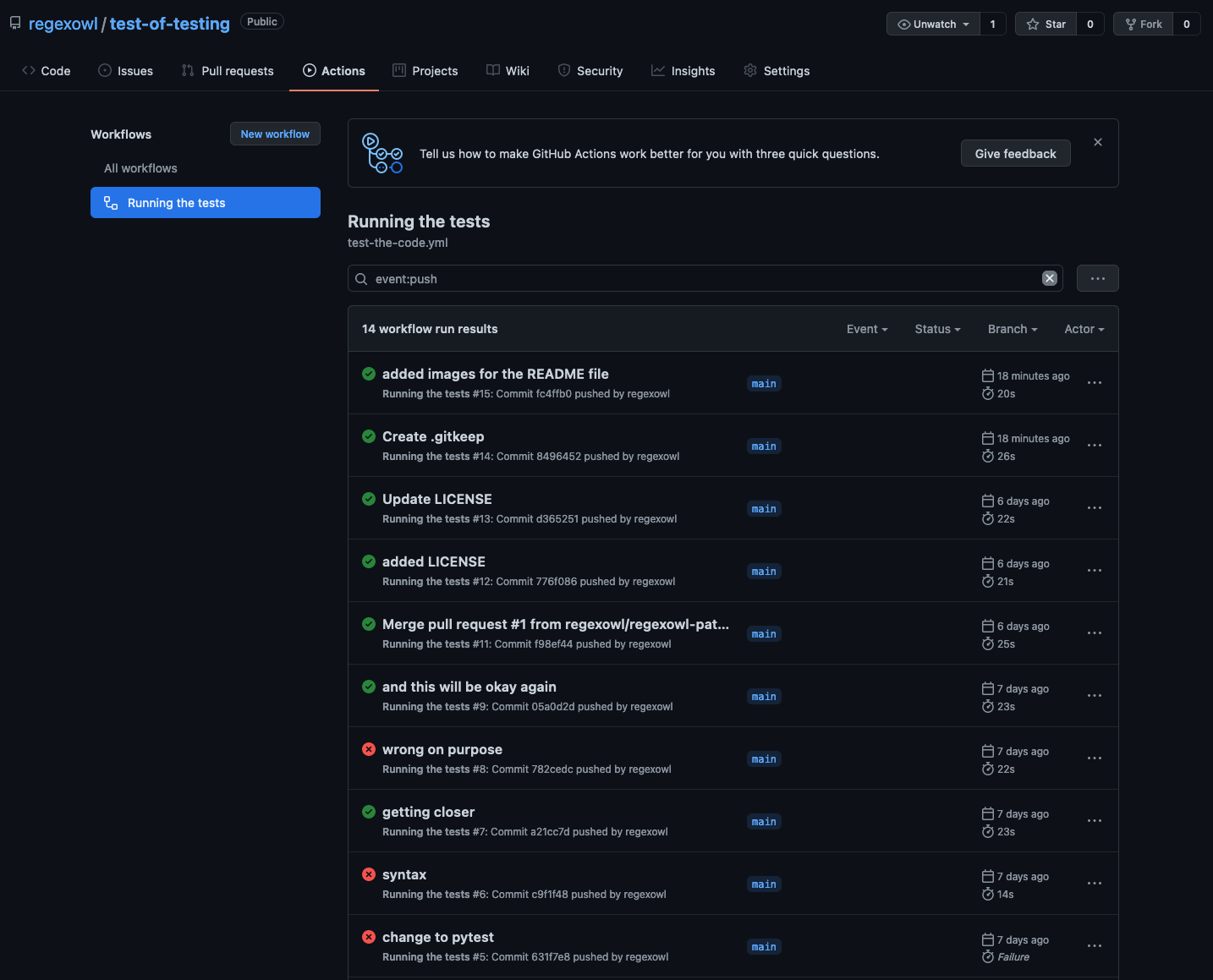The height and width of the screenshot is (980, 1213).
Task: Click the watchers count of 1
Action: point(993,24)
